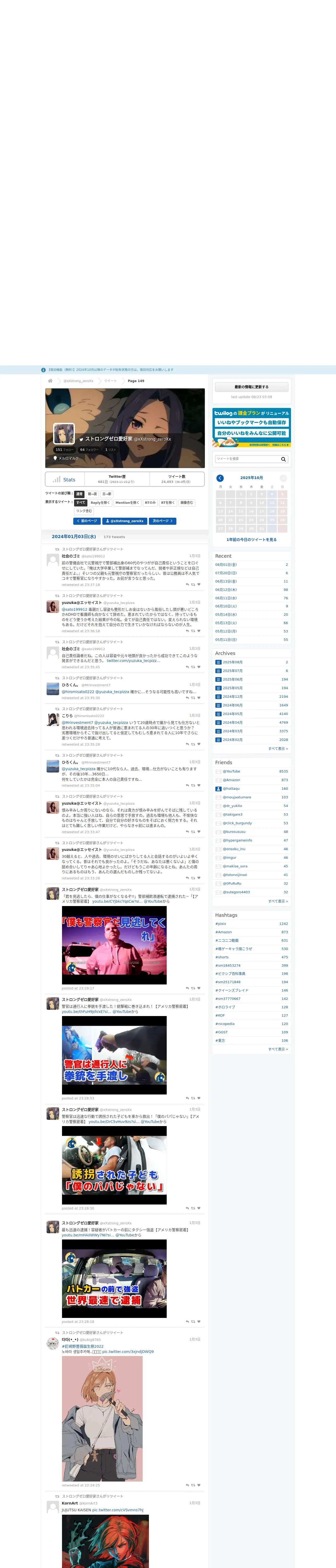
Task: Open 151 フォロー count
Action: click(x=64, y=450)
